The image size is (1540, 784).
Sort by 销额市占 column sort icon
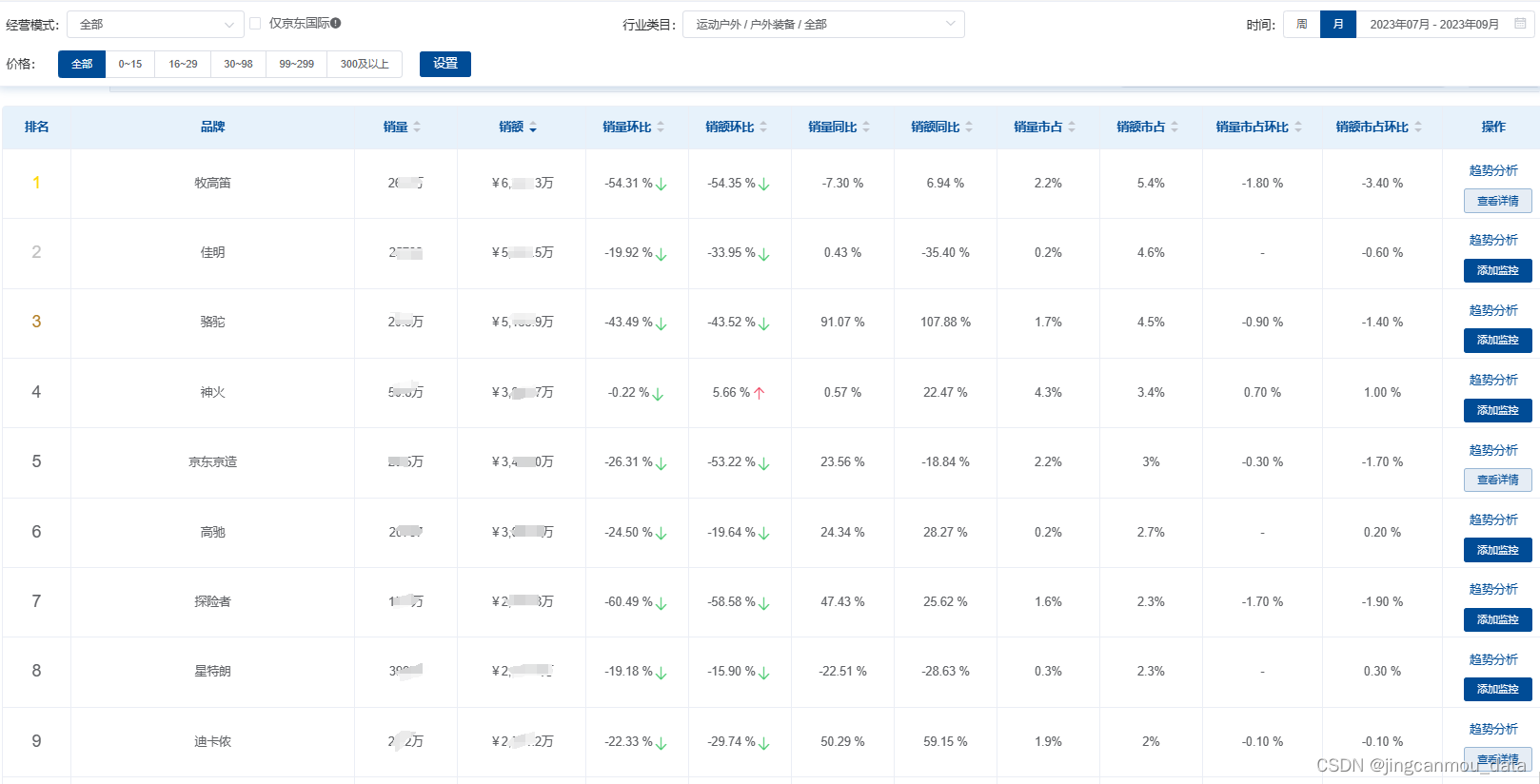[x=1175, y=127]
